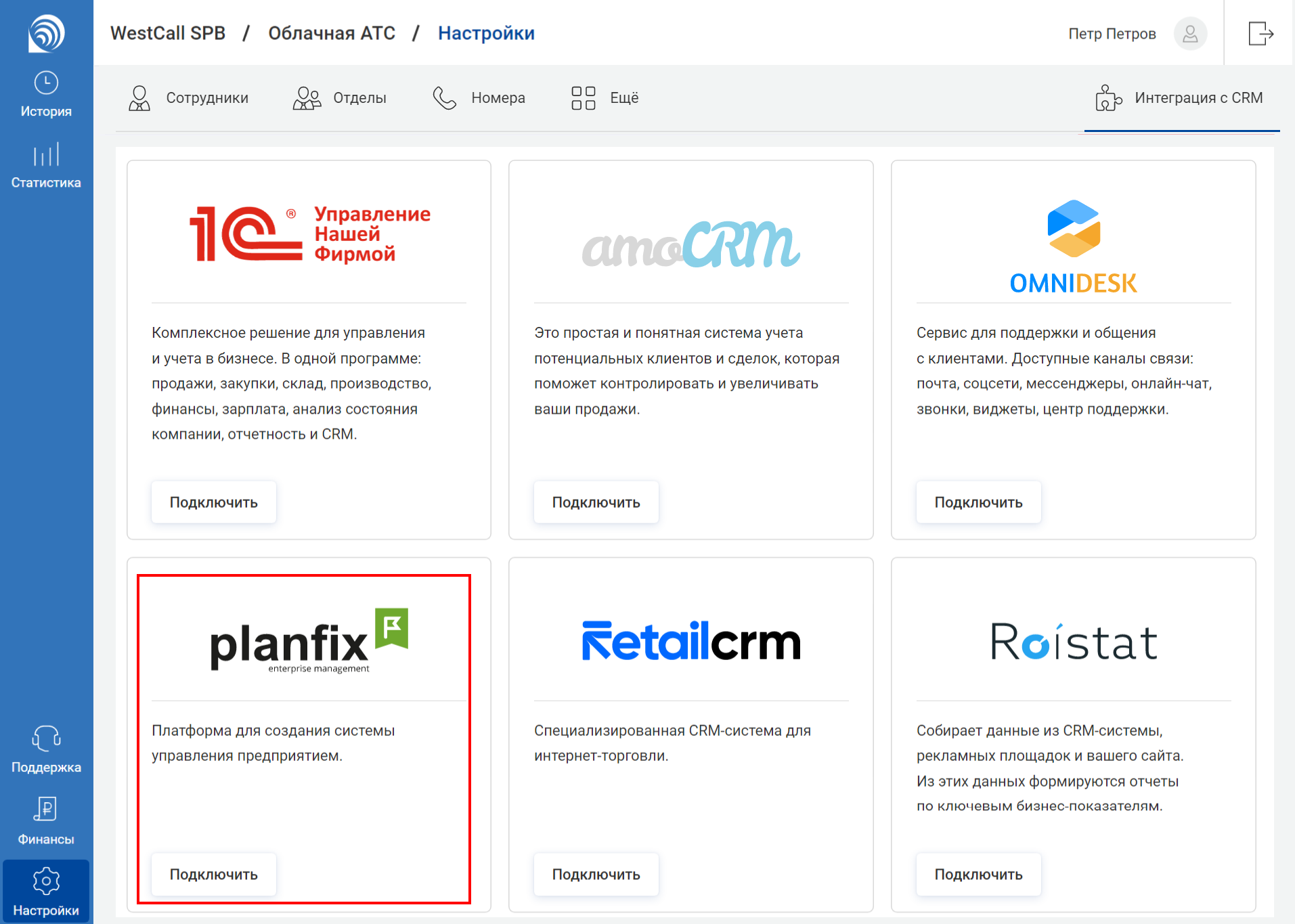Click Настройки breadcrumb link

[x=486, y=33]
